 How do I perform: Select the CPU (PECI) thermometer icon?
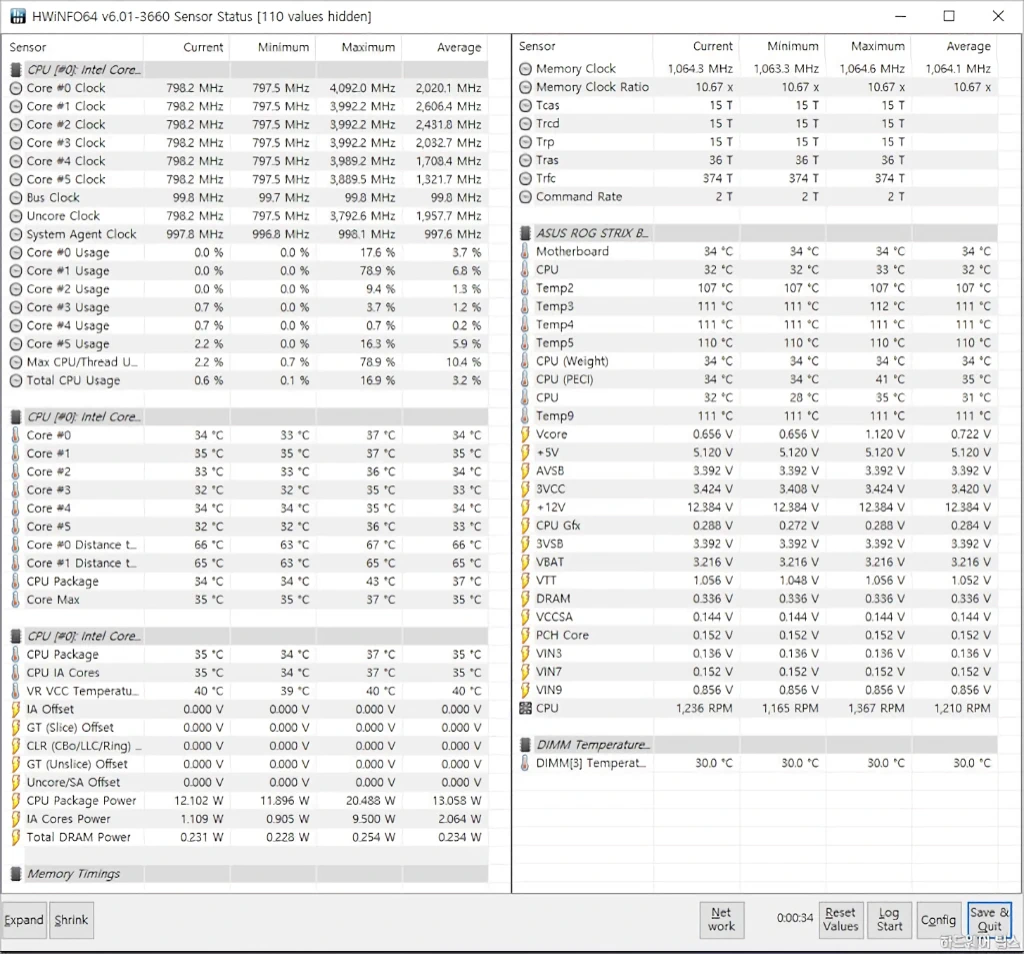click(525, 379)
